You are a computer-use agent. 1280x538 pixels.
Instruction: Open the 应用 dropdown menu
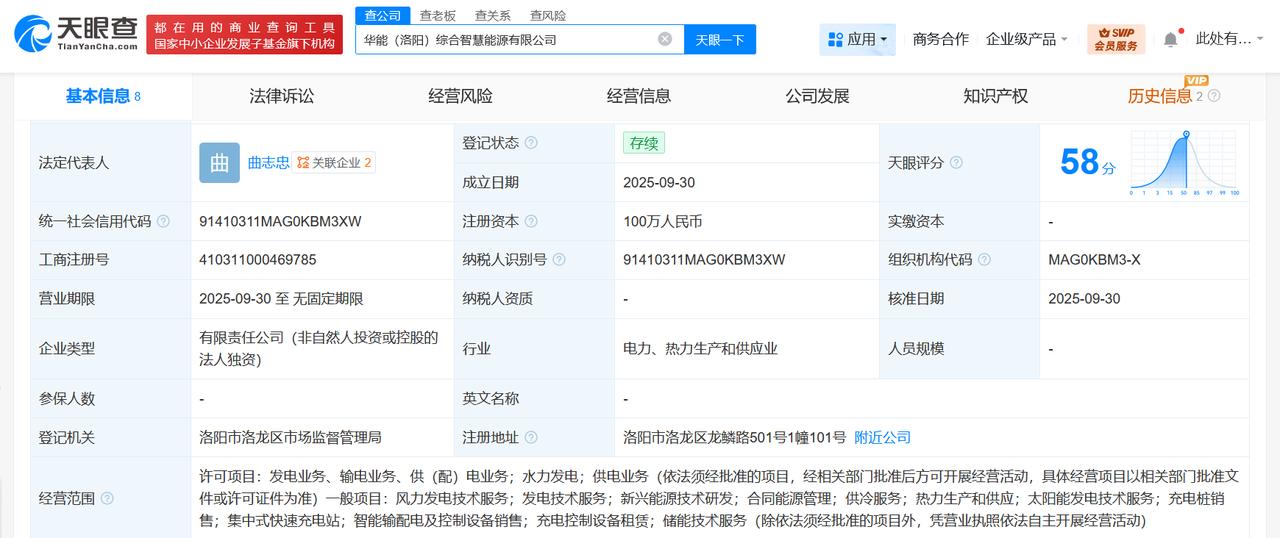[x=858, y=39]
